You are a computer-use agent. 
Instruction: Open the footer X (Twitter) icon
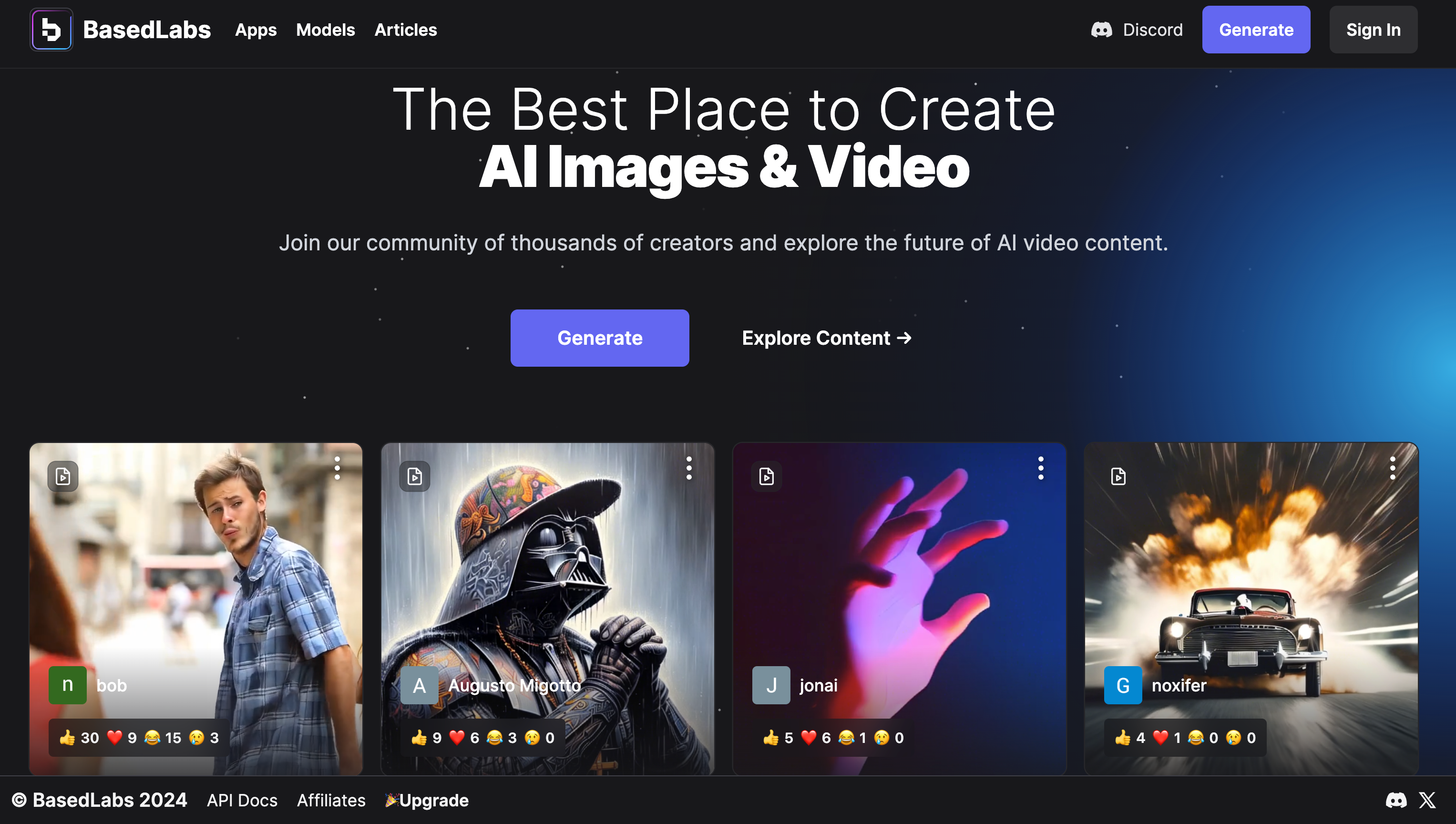[1427, 800]
